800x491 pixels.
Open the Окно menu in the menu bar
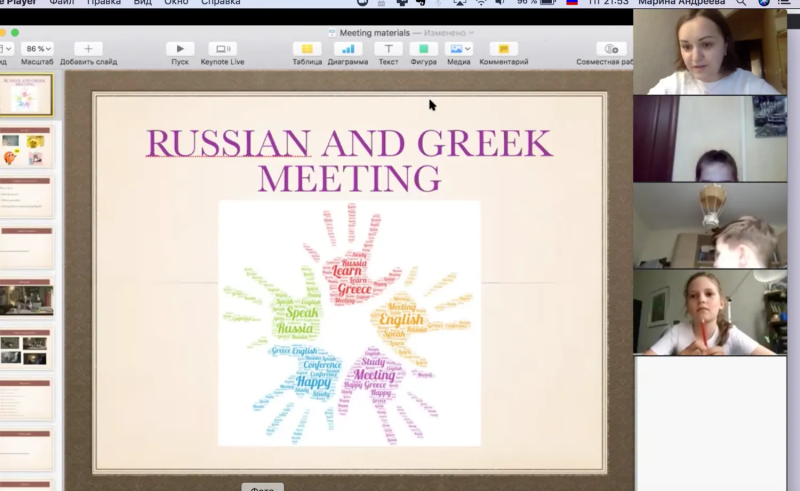(176, 3)
